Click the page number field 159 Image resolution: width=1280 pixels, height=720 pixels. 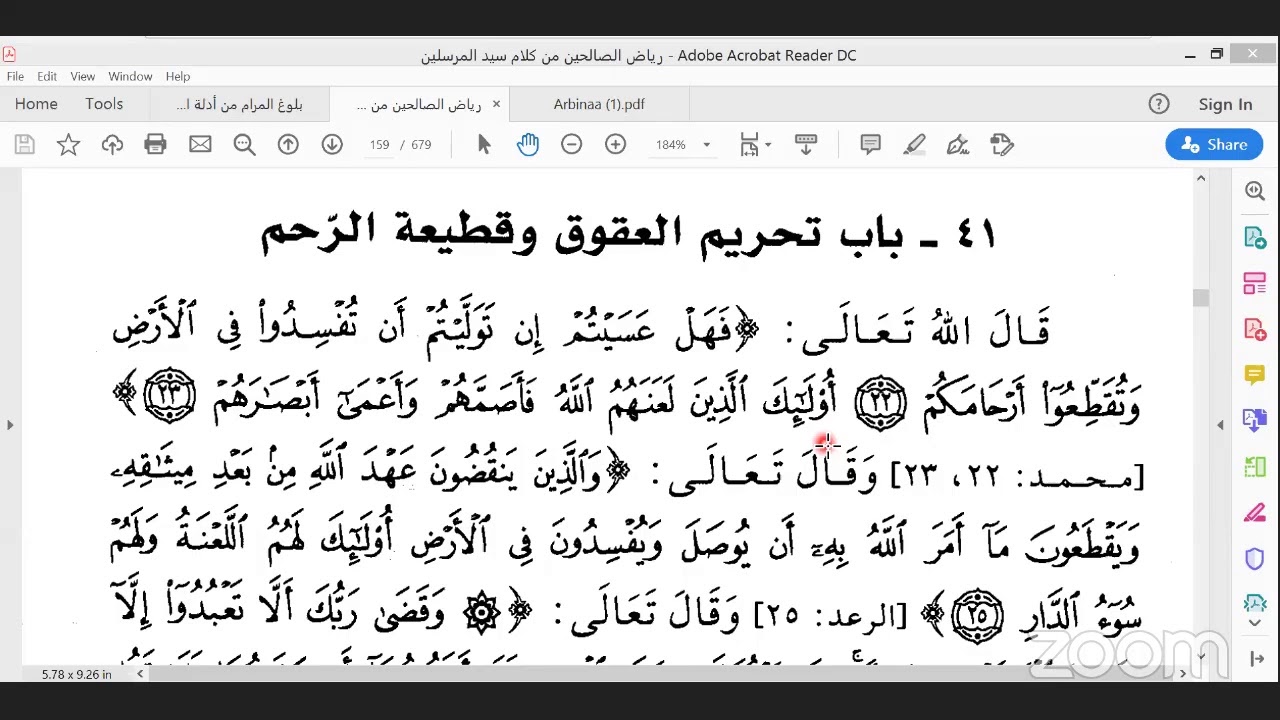(379, 145)
